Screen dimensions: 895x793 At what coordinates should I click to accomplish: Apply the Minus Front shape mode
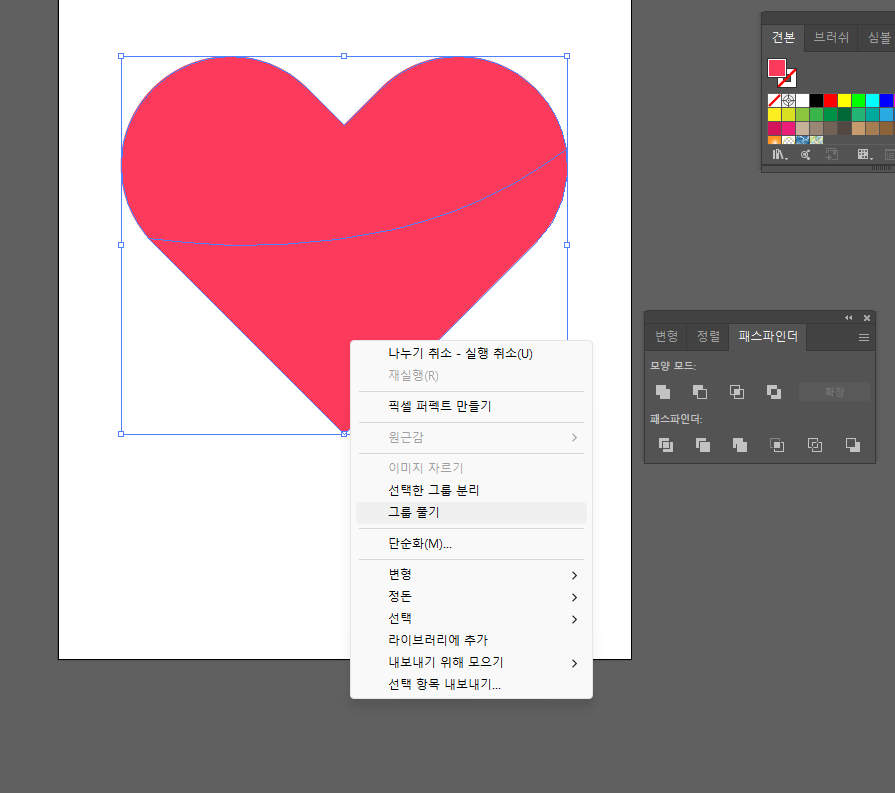click(701, 391)
